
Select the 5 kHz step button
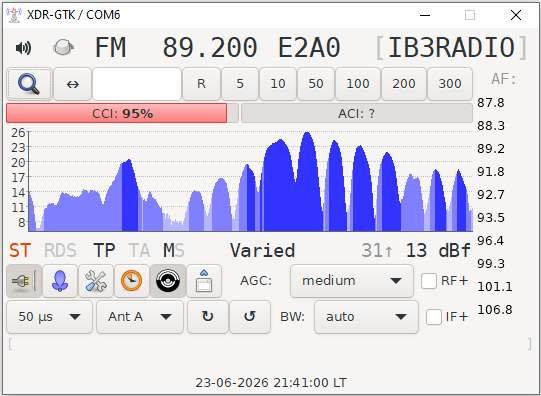click(240, 84)
